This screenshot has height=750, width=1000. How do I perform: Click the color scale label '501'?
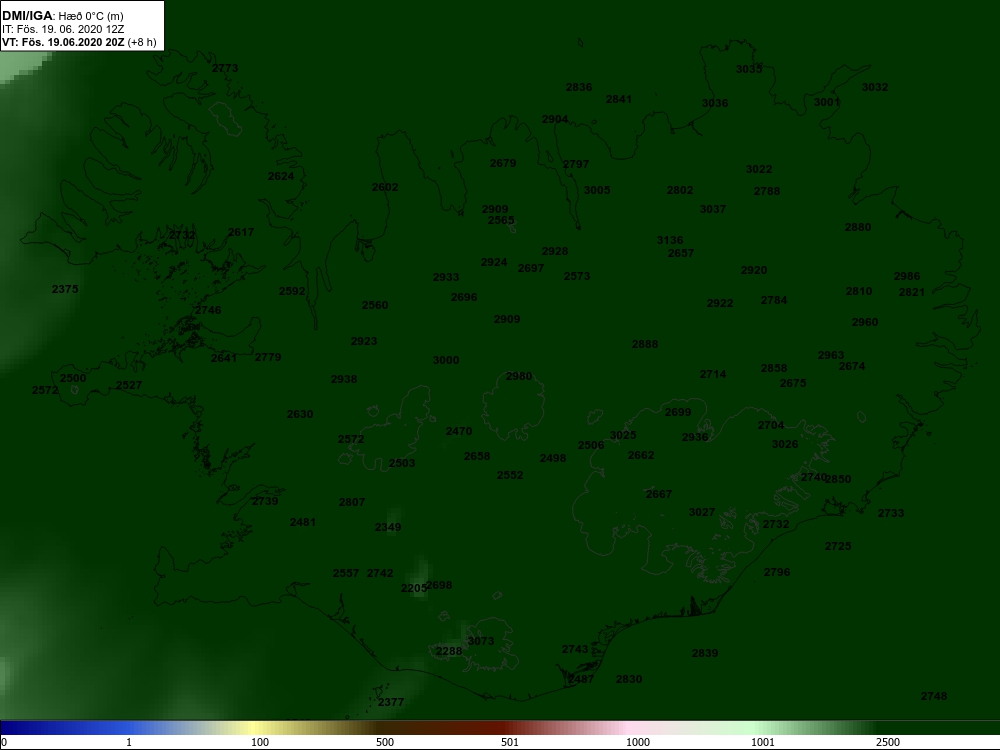pos(510,742)
